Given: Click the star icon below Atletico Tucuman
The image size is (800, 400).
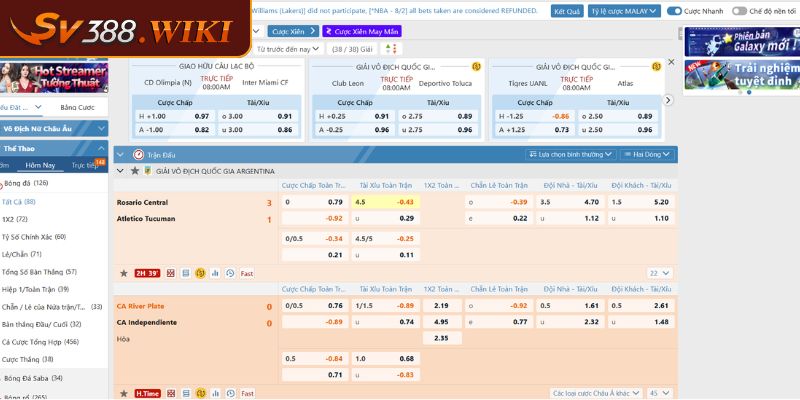Looking at the screenshot, I should tap(123, 273).
